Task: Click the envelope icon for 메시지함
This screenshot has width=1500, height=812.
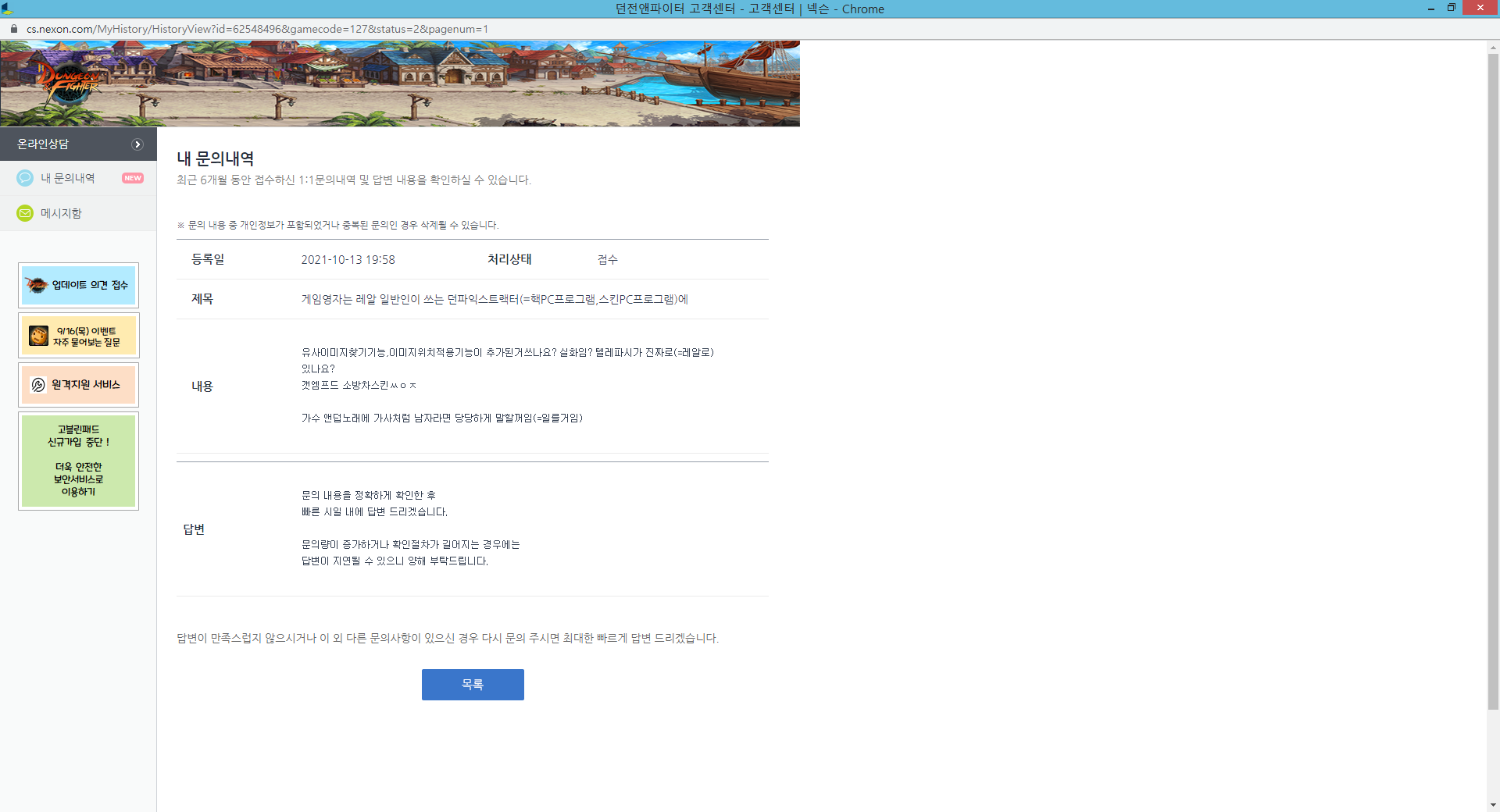Action: coord(25,213)
